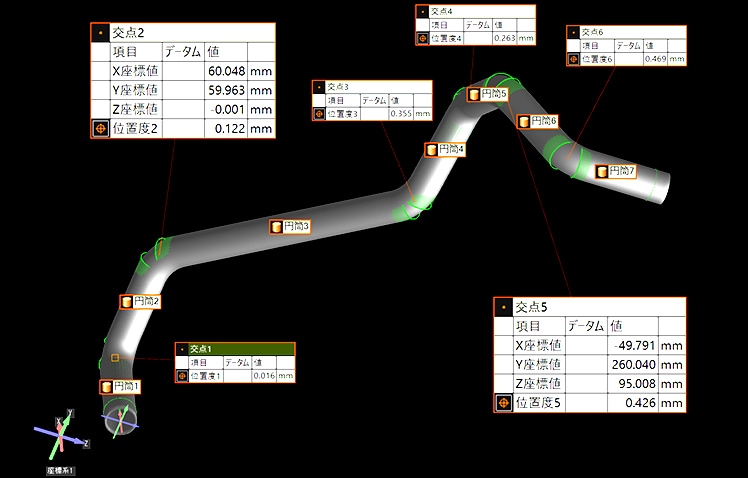This screenshot has width=748, height=478.
Task: Select the Y座標値 row in 交点5
Action: tap(589, 365)
